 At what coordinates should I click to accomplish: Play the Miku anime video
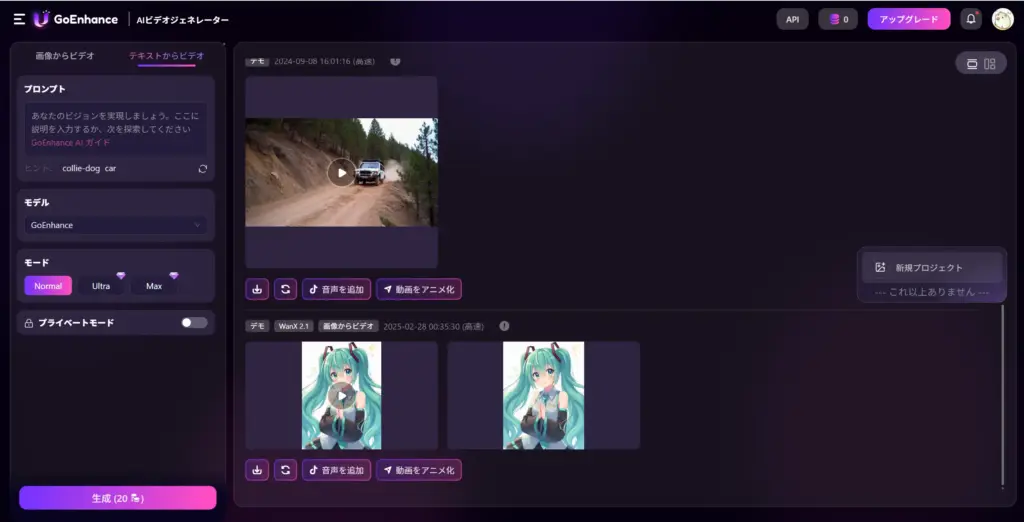pos(341,395)
